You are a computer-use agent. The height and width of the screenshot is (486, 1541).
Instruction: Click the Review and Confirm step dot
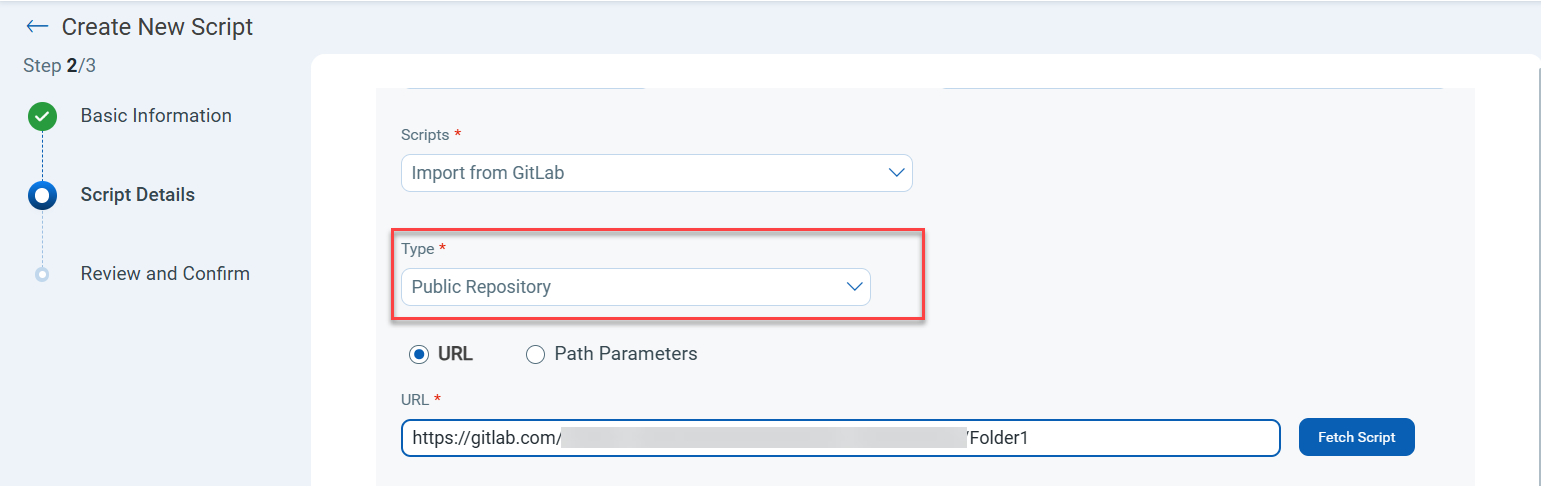(x=42, y=274)
